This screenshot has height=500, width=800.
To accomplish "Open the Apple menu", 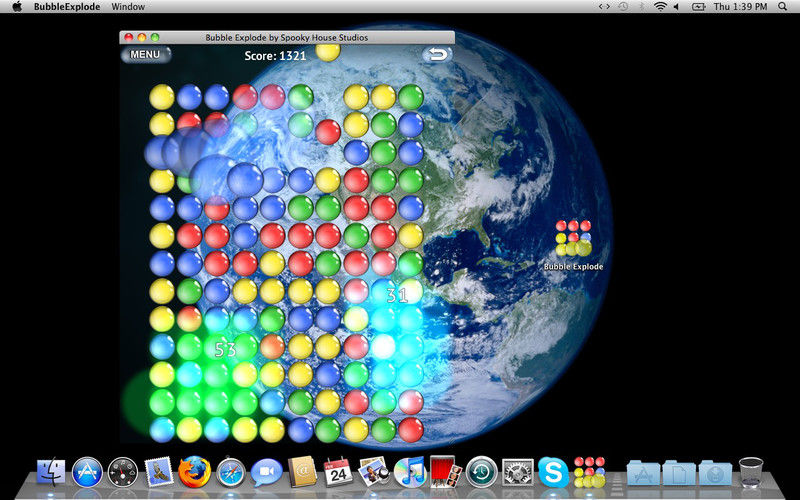I will click(x=17, y=7).
